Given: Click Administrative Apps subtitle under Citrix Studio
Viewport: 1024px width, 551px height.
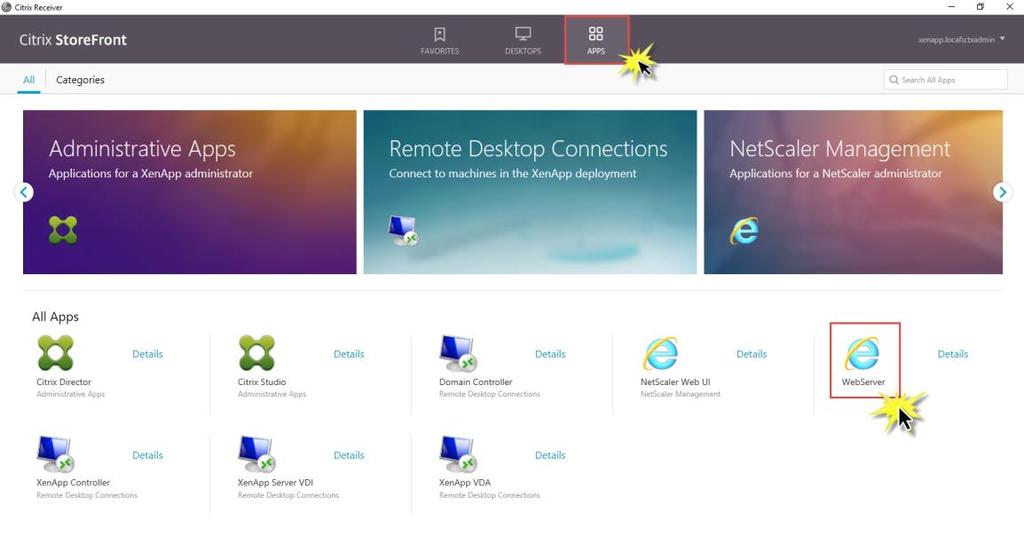Looking at the screenshot, I should point(272,394).
